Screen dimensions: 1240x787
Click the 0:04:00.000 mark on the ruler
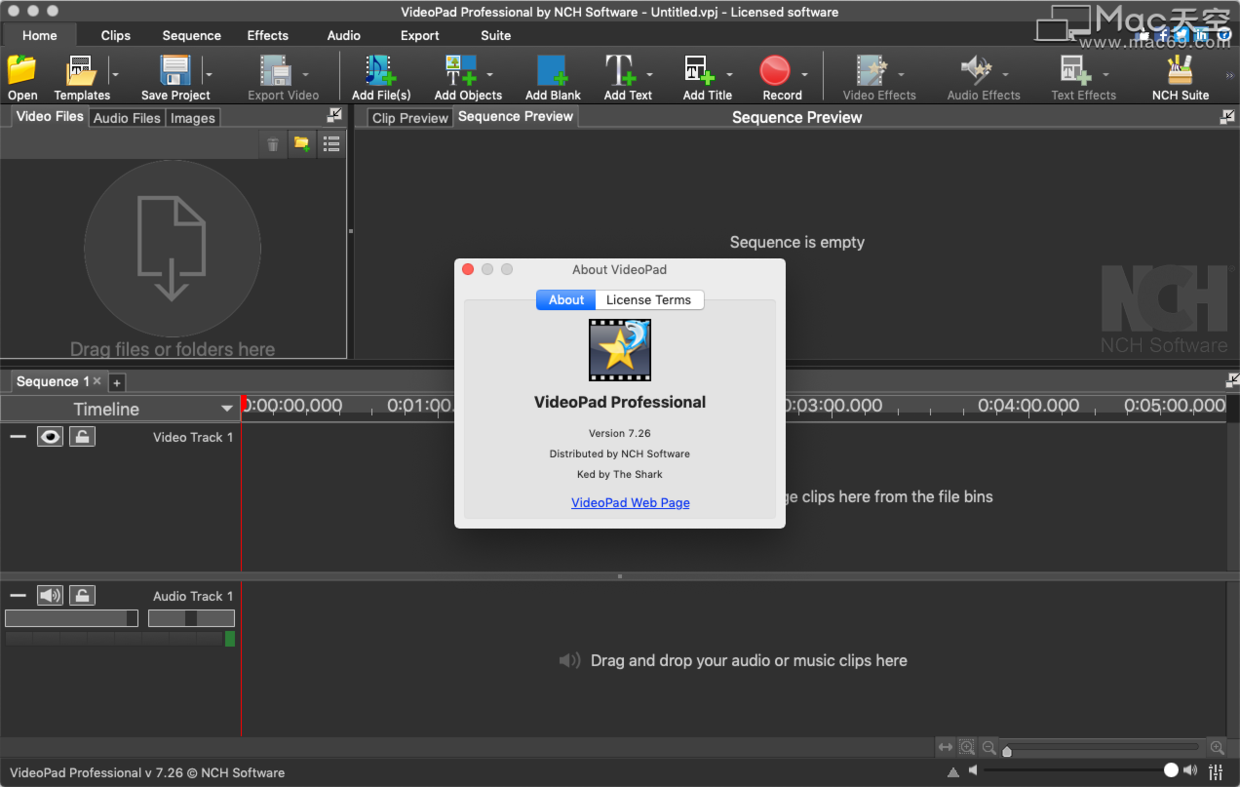pyautogui.click(x=1028, y=406)
